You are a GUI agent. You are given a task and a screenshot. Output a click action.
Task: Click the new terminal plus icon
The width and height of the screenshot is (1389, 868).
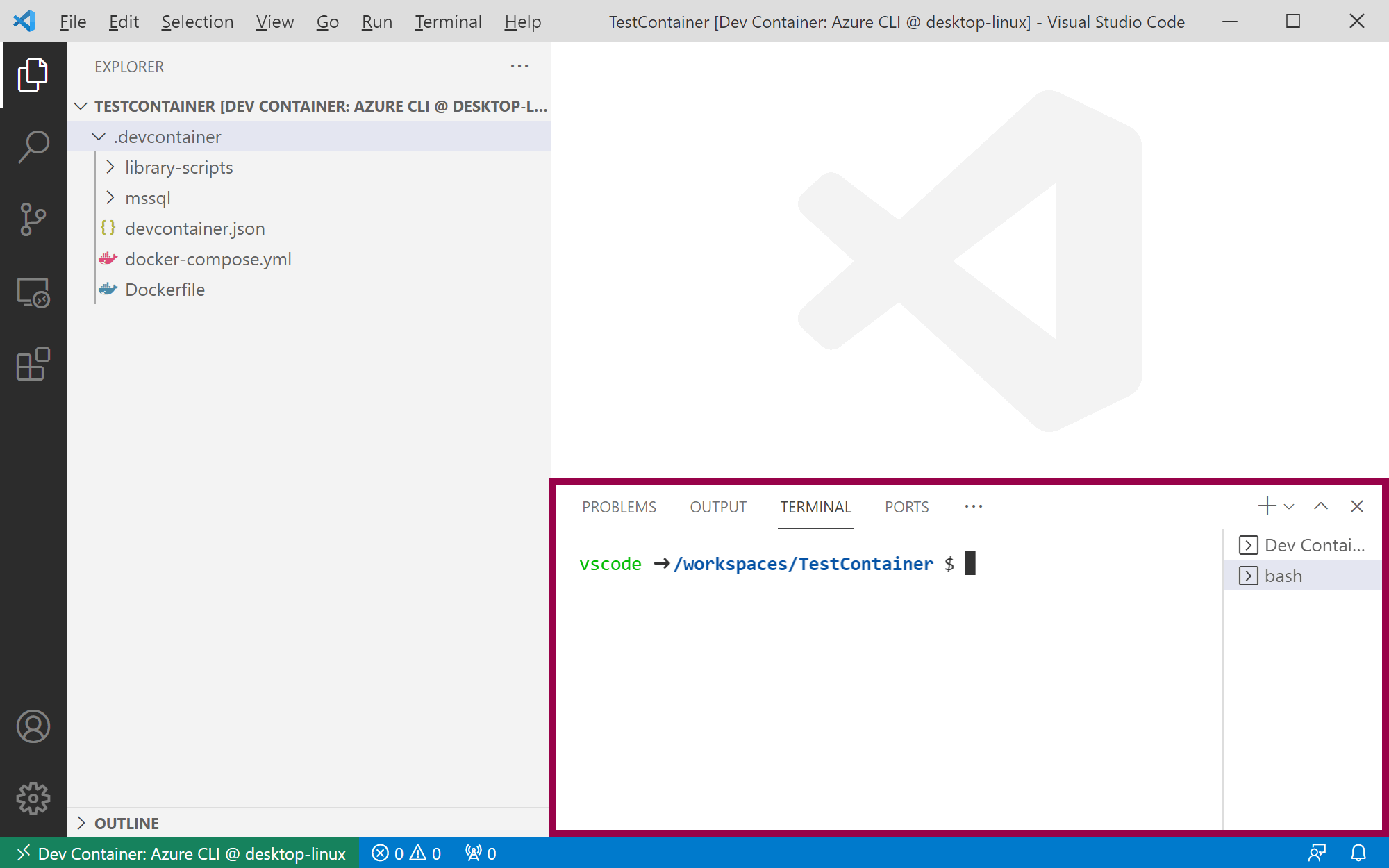click(1267, 506)
